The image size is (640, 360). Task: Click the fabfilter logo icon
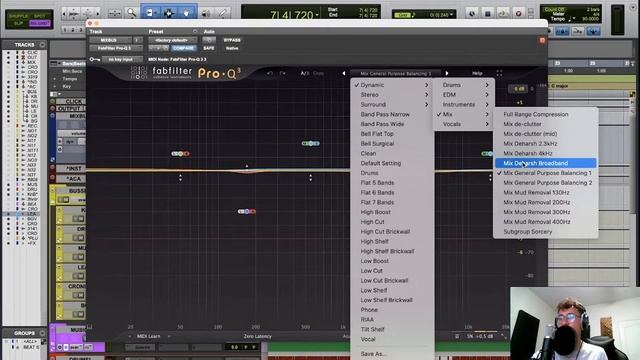(138, 73)
